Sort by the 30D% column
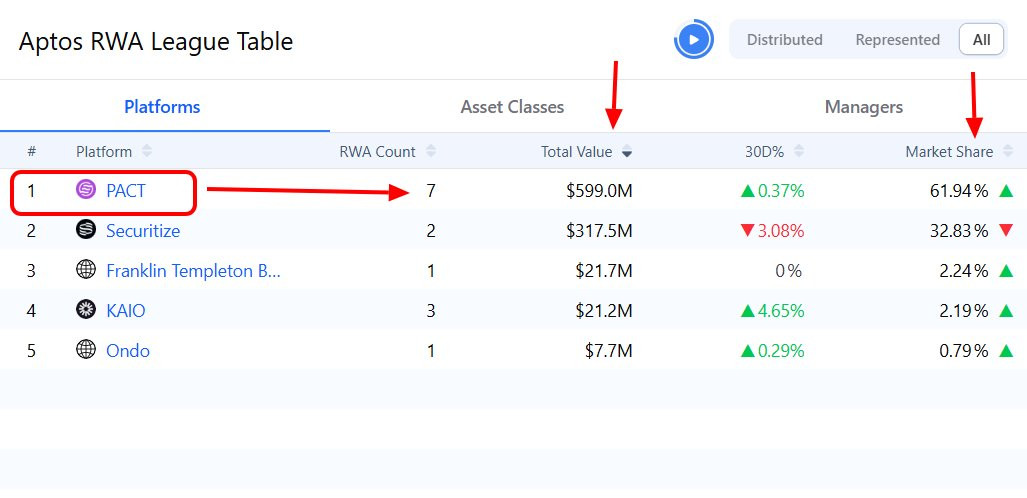Viewport: 1027px width, 498px height. [774, 152]
